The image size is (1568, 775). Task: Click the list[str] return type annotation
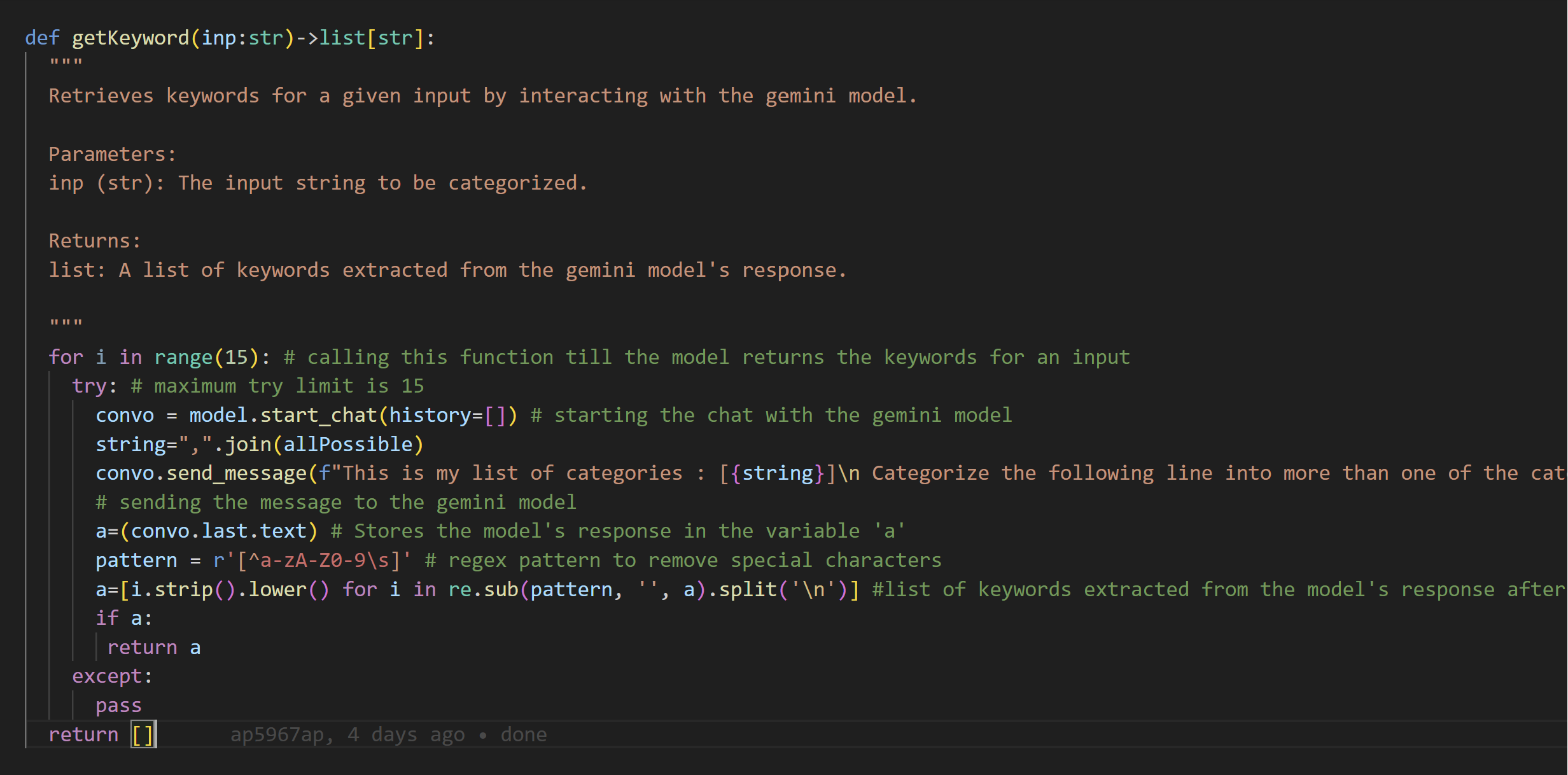[370, 38]
